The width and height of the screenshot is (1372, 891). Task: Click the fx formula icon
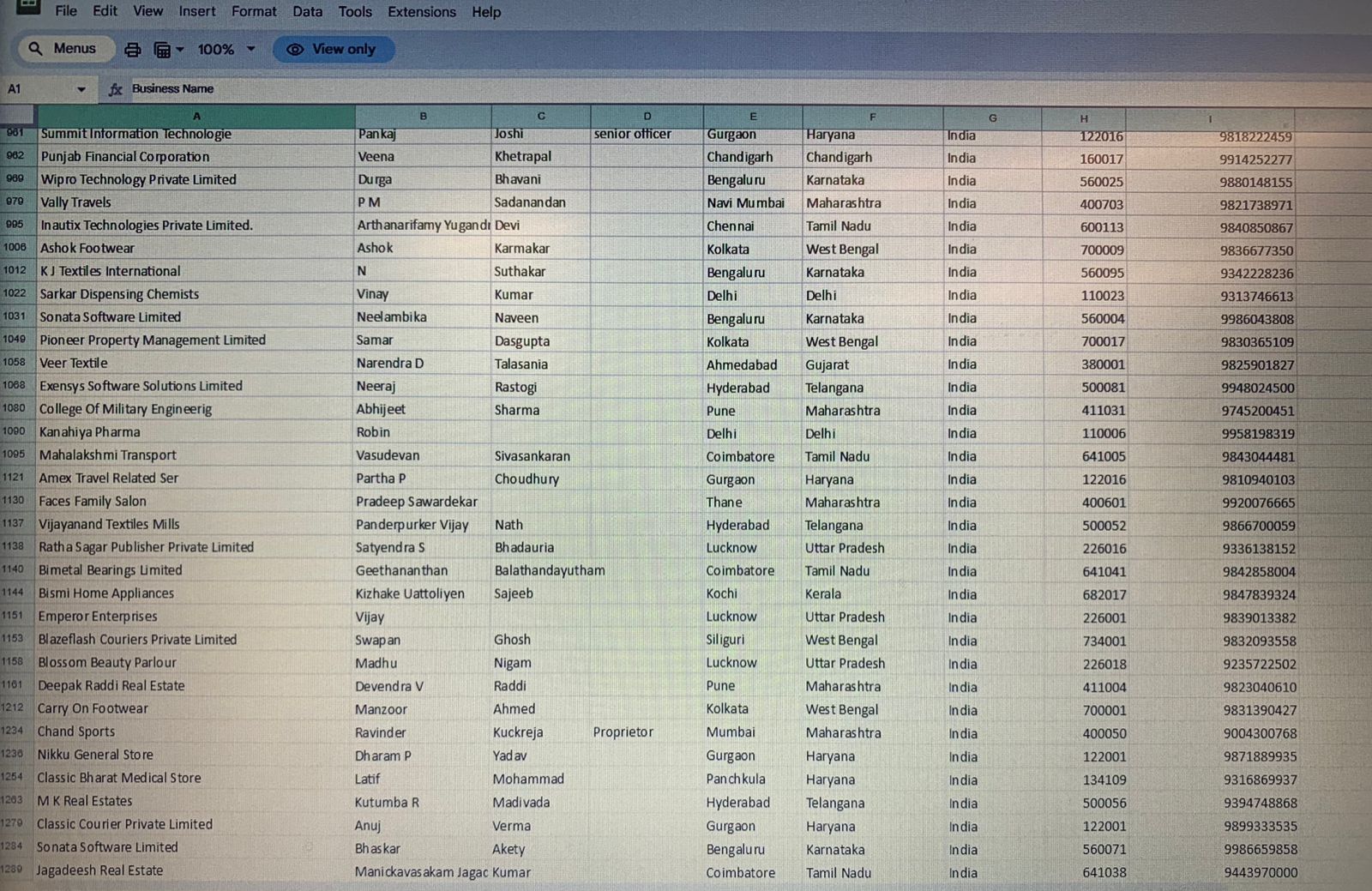115,88
